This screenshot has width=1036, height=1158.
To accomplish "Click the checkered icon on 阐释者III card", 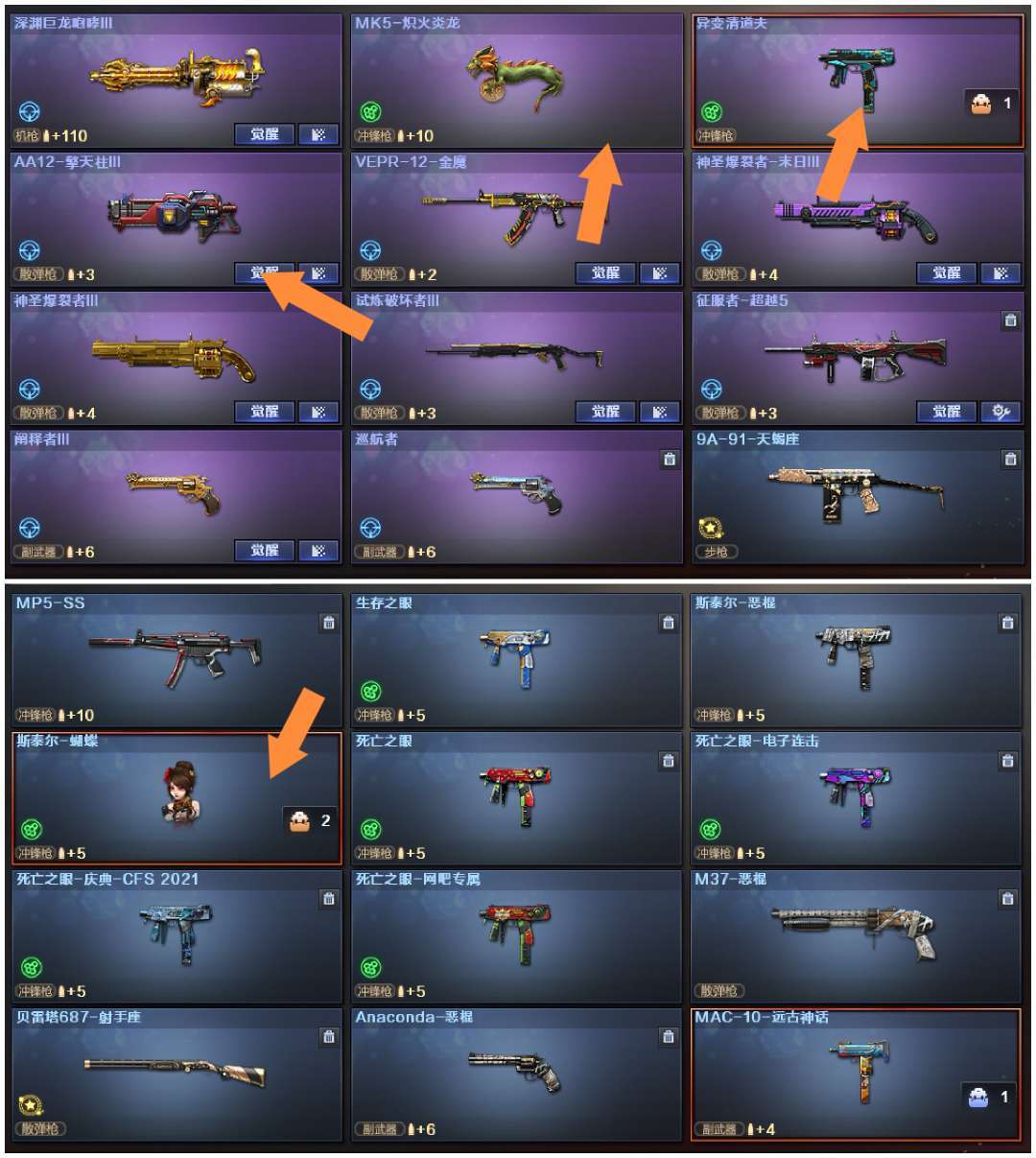I will point(318,551).
